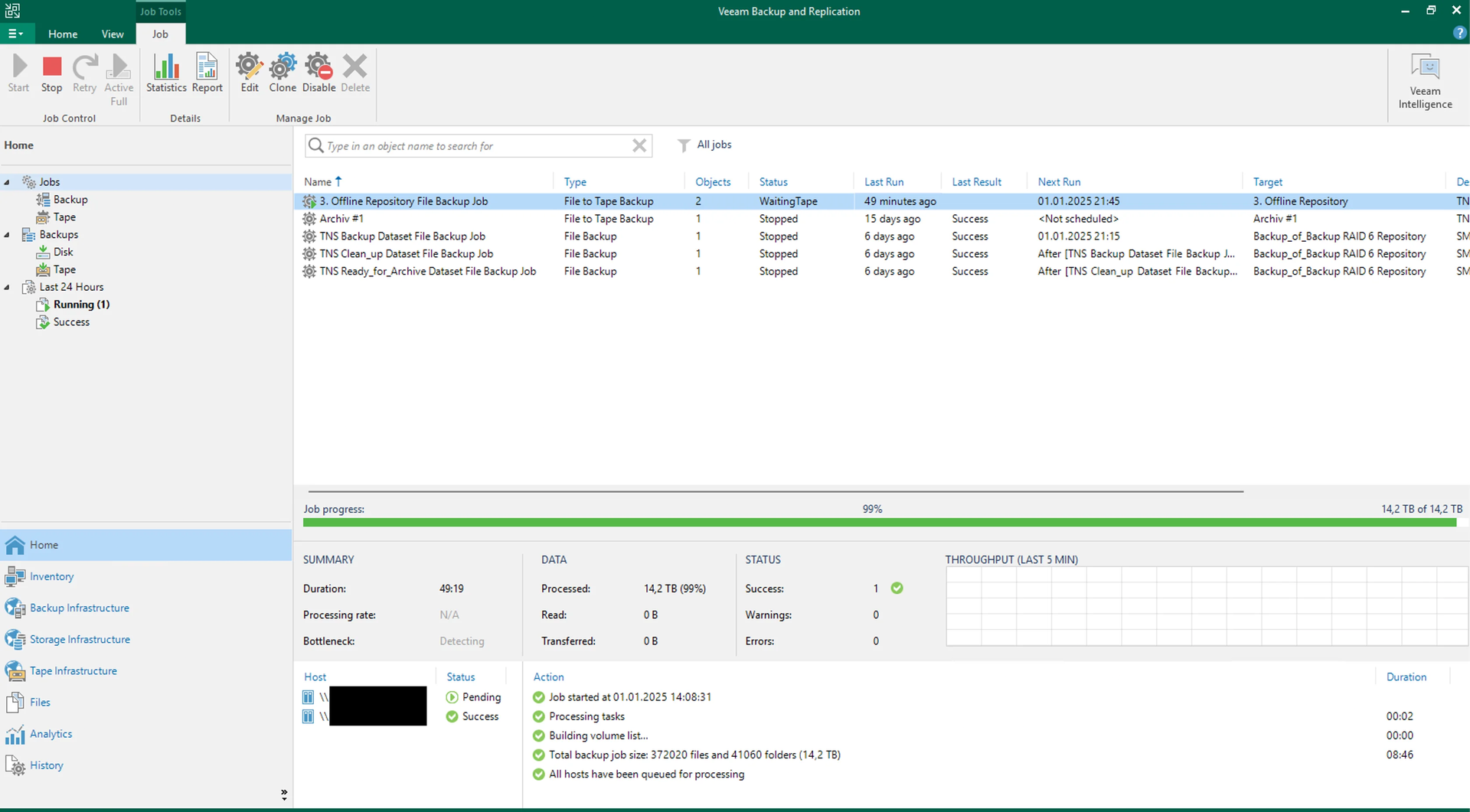
Task: Disable the selected job
Action: [x=318, y=73]
